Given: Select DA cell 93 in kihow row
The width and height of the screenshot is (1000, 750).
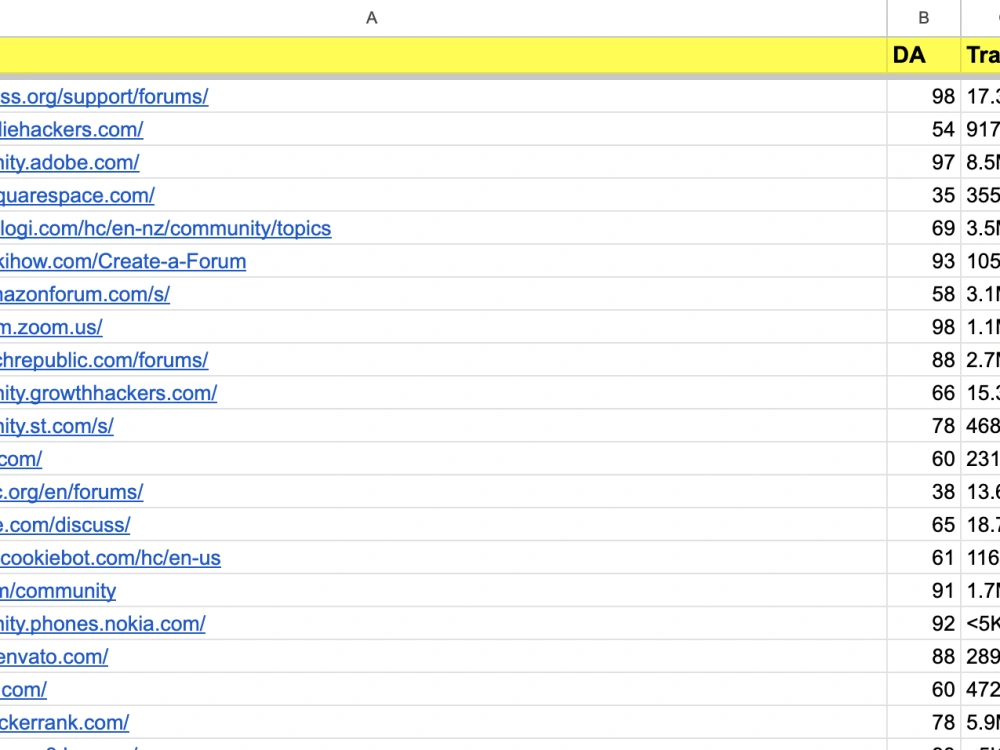Looking at the screenshot, I should (x=923, y=261).
